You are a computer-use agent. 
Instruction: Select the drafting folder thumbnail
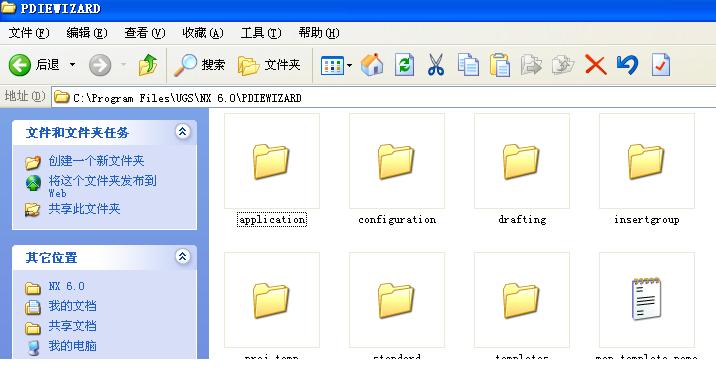(x=522, y=161)
